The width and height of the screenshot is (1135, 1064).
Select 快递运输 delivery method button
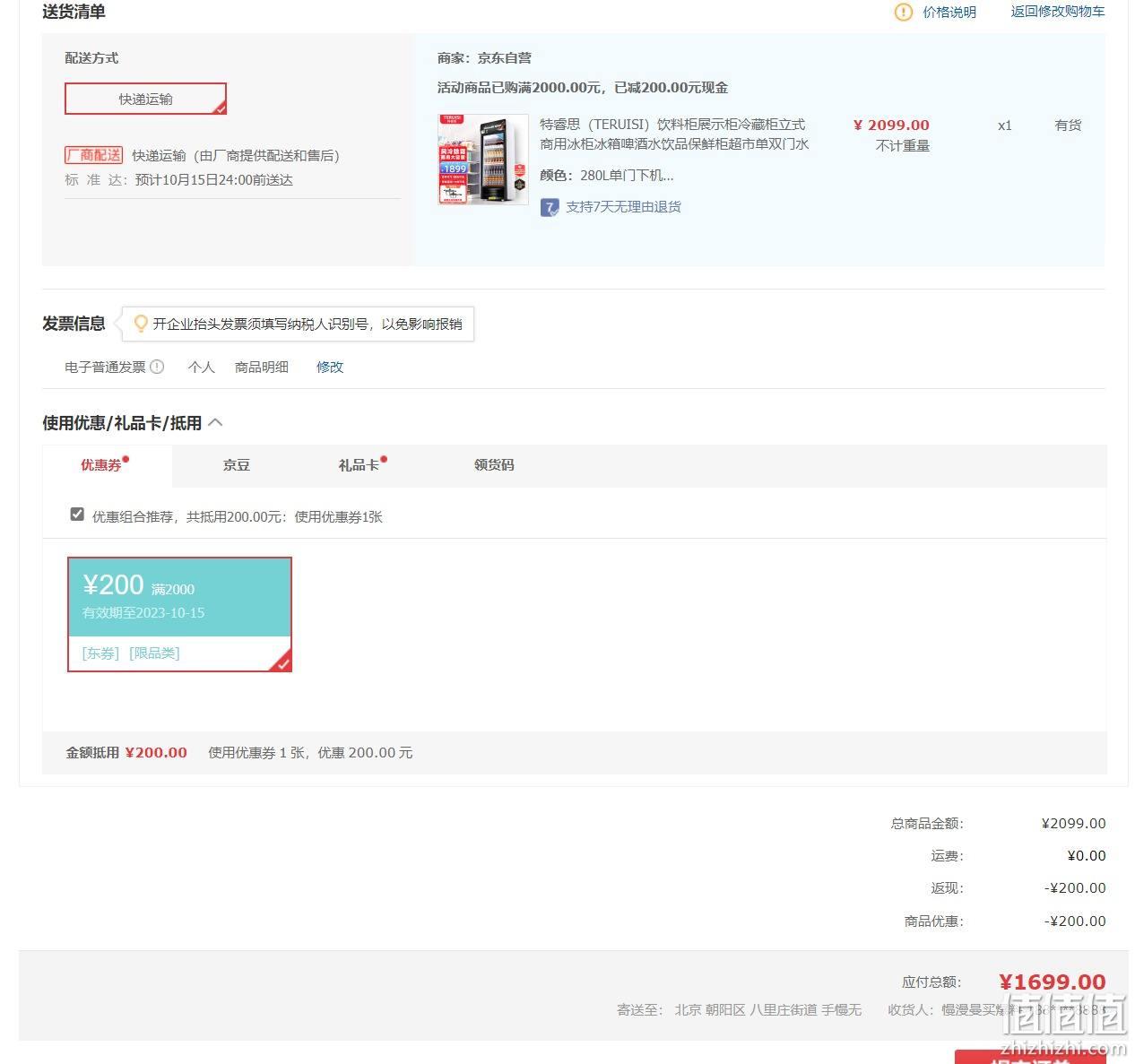click(145, 99)
